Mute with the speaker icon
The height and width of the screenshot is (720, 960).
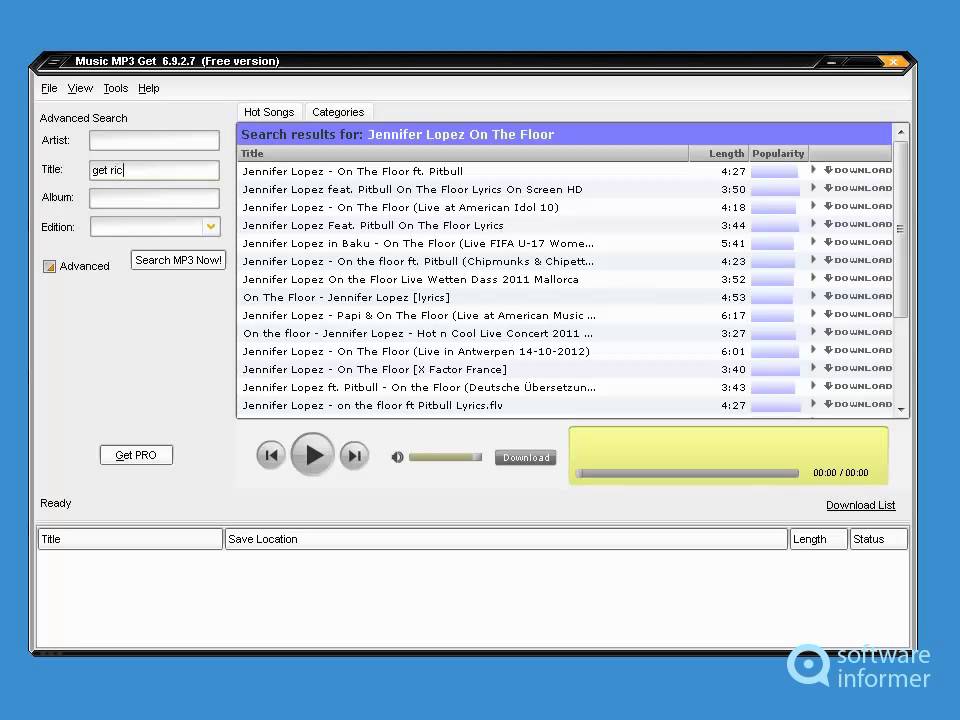pyautogui.click(x=397, y=457)
